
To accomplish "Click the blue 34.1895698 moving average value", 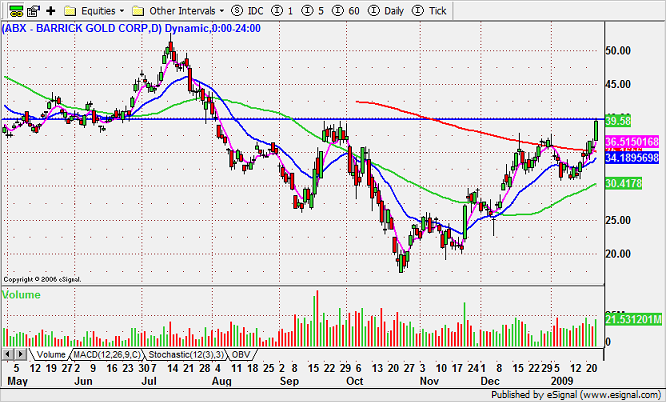I will (x=632, y=158).
